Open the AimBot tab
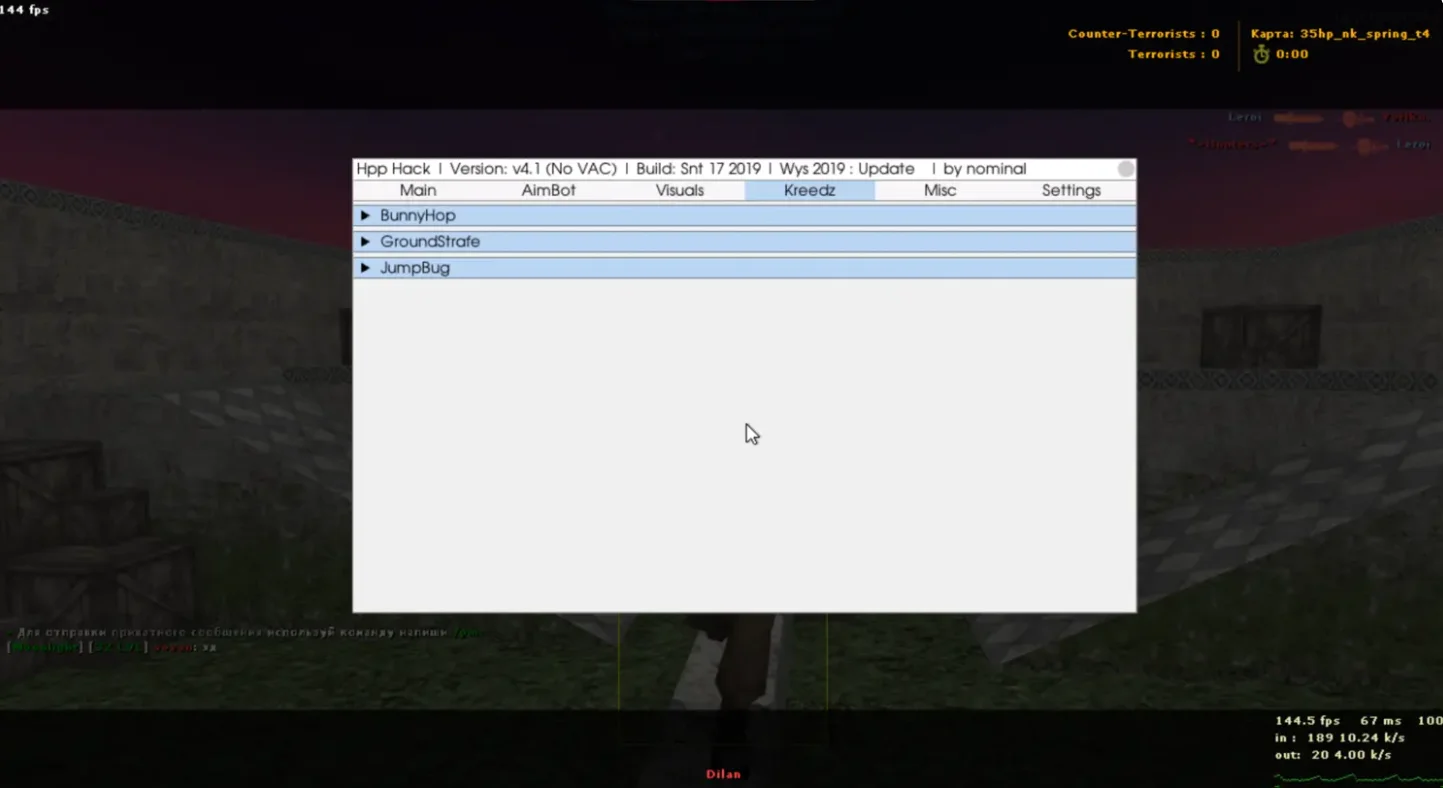 tap(548, 191)
